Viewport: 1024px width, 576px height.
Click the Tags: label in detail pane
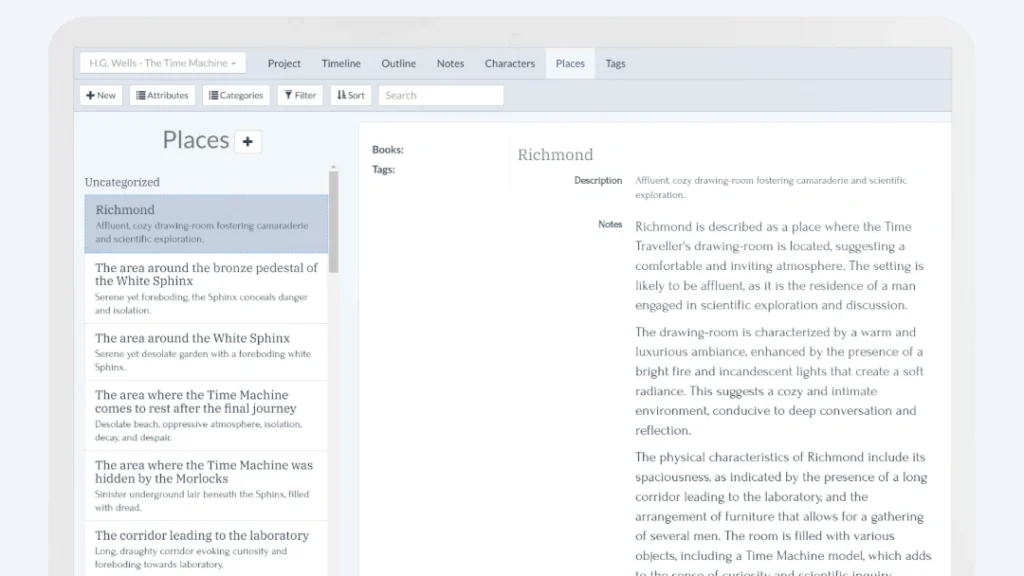pos(383,170)
